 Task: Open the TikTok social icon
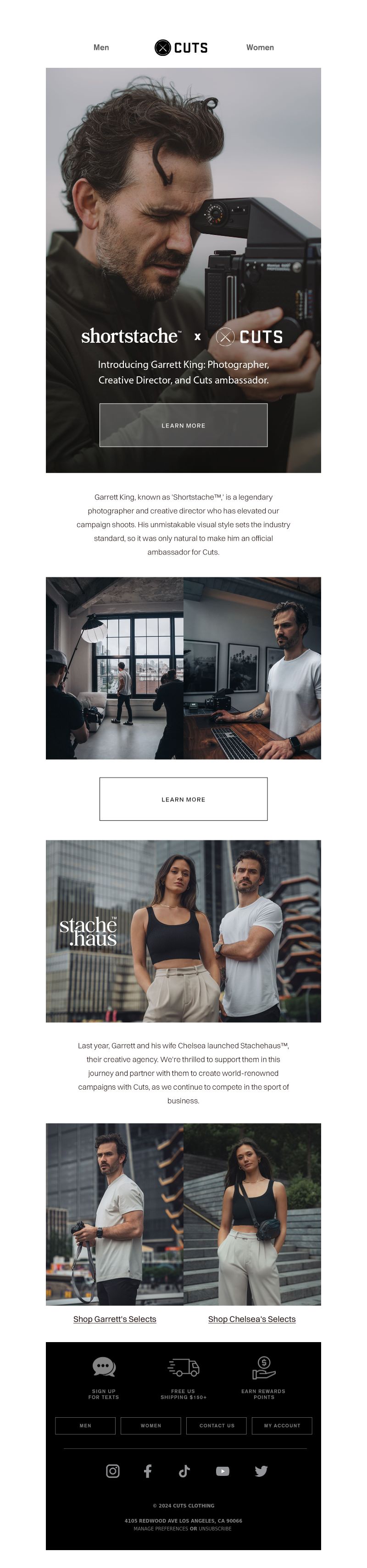tap(184, 1470)
